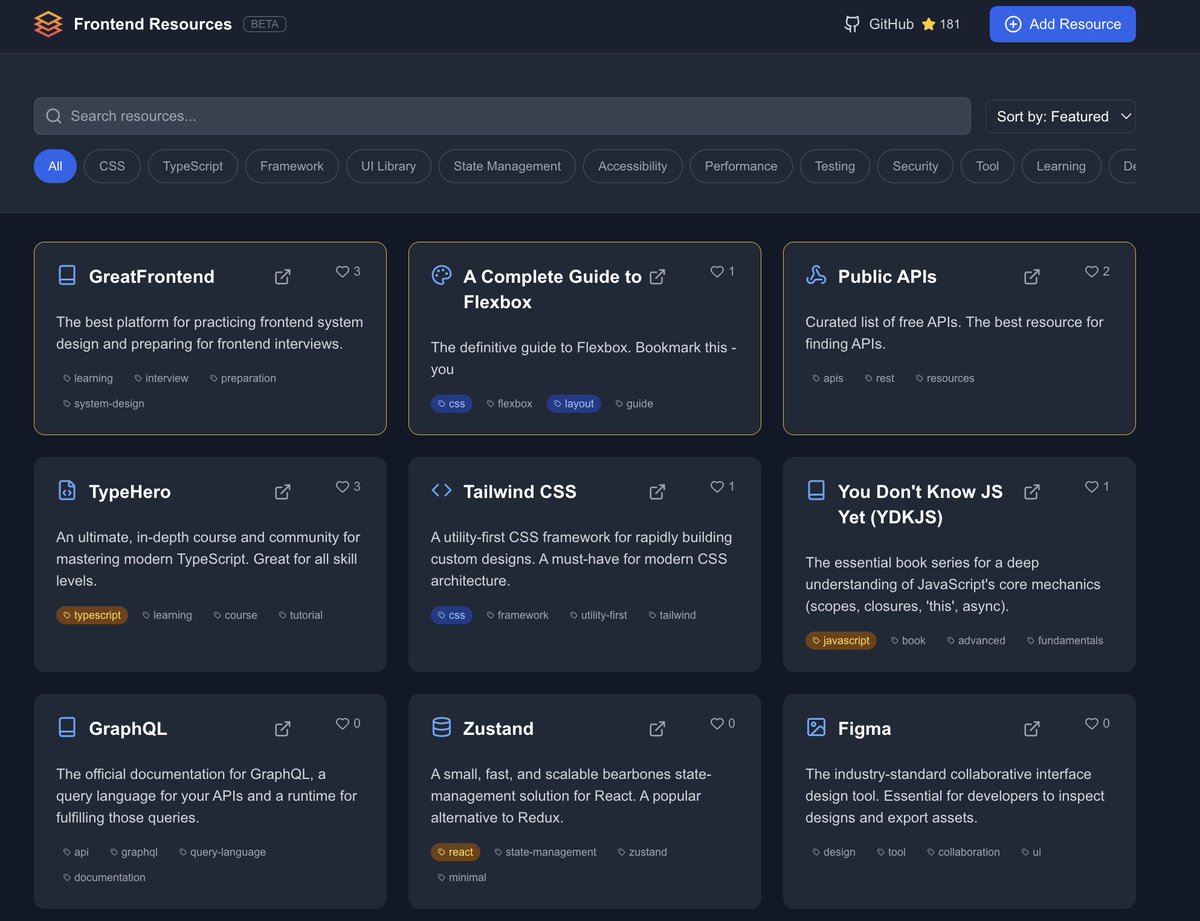Click the javascript tag on YDKJS
This screenshot has width=1200, height=921.
(x=841, y=640)
